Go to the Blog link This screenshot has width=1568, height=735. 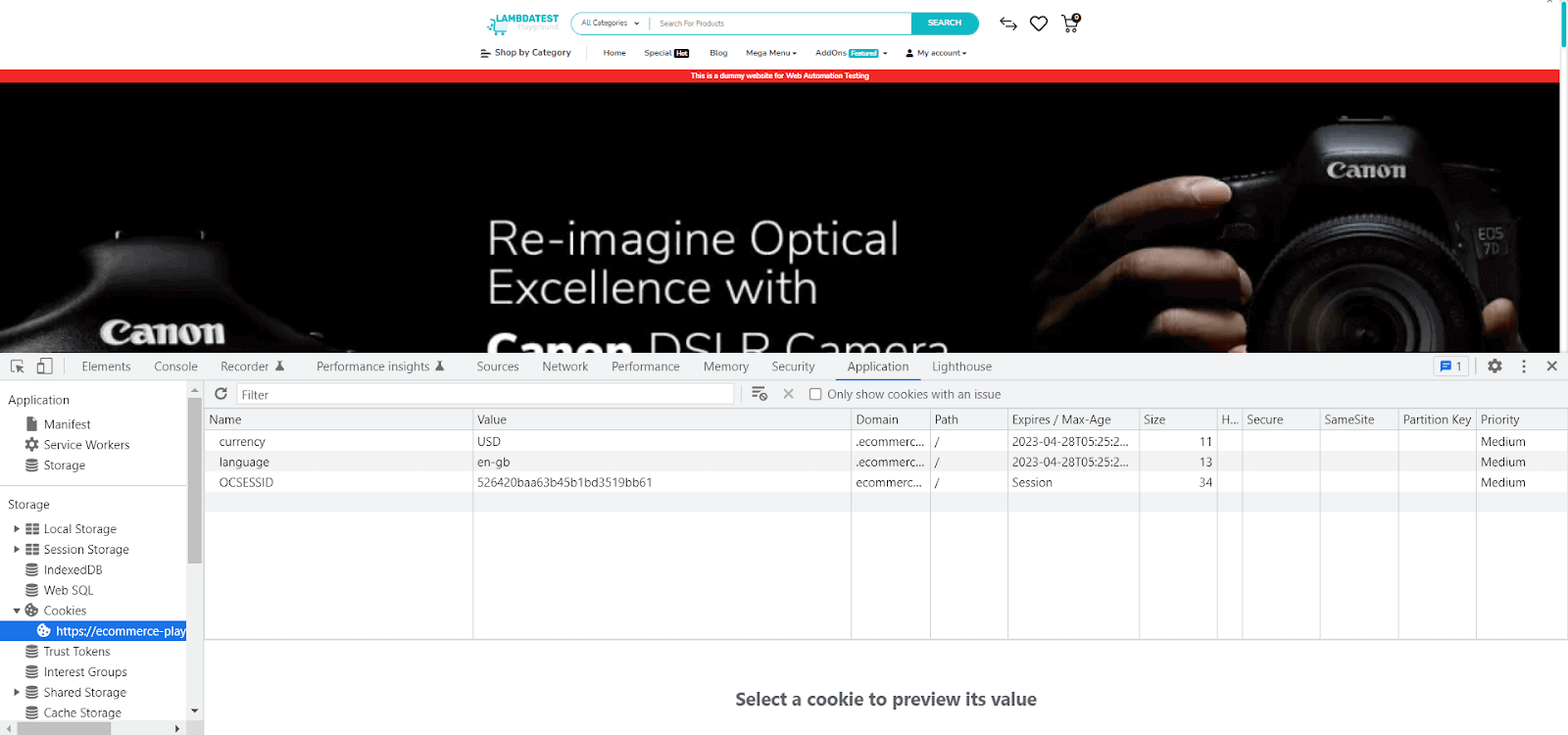coord(718,53)
